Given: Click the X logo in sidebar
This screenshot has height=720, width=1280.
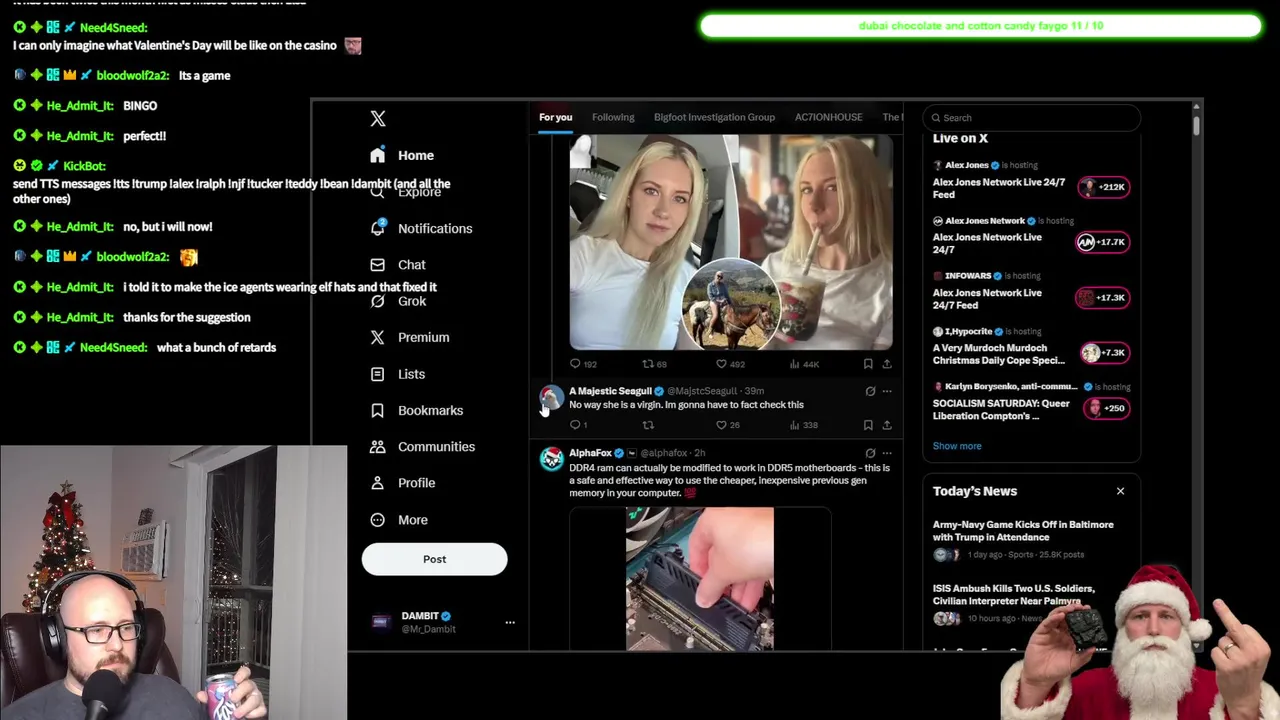Looking at the screenshot, I should [x=378, y=119].
